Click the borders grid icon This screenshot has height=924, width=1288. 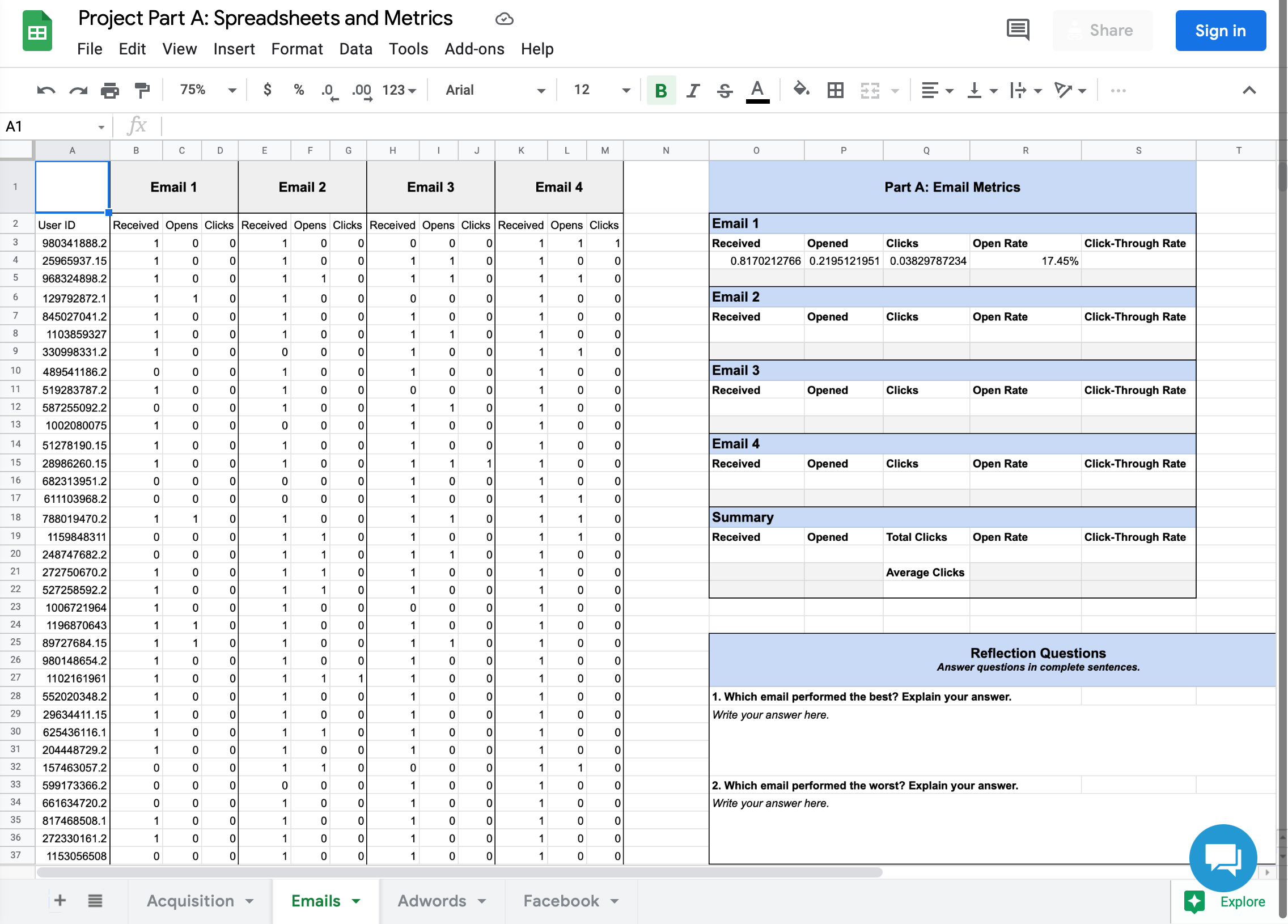pos(835,90)
